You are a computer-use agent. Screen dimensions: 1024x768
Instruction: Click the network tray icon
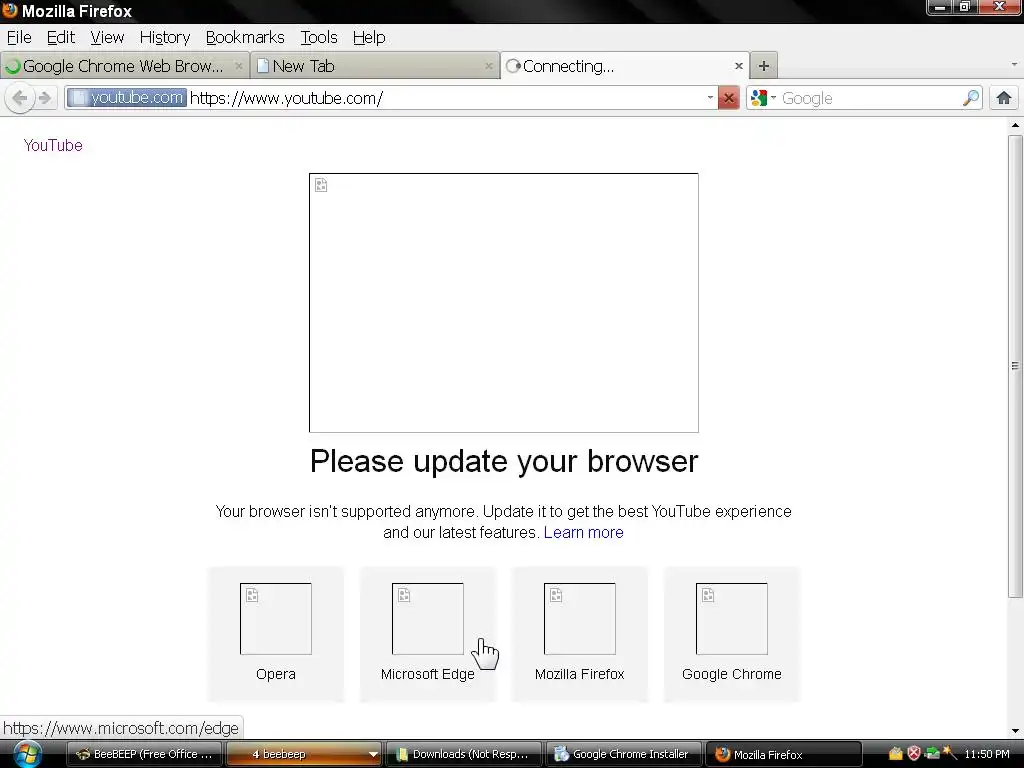(932, 754)
